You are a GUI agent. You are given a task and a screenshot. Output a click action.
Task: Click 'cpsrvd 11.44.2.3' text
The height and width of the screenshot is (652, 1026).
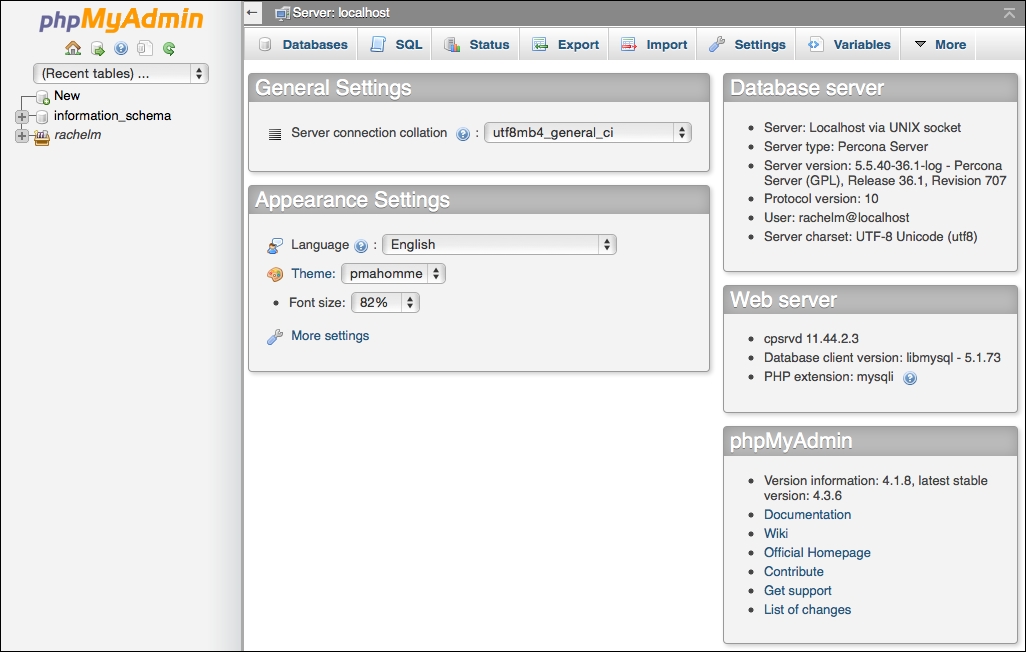pyautogui.click(x=811, y=338)
